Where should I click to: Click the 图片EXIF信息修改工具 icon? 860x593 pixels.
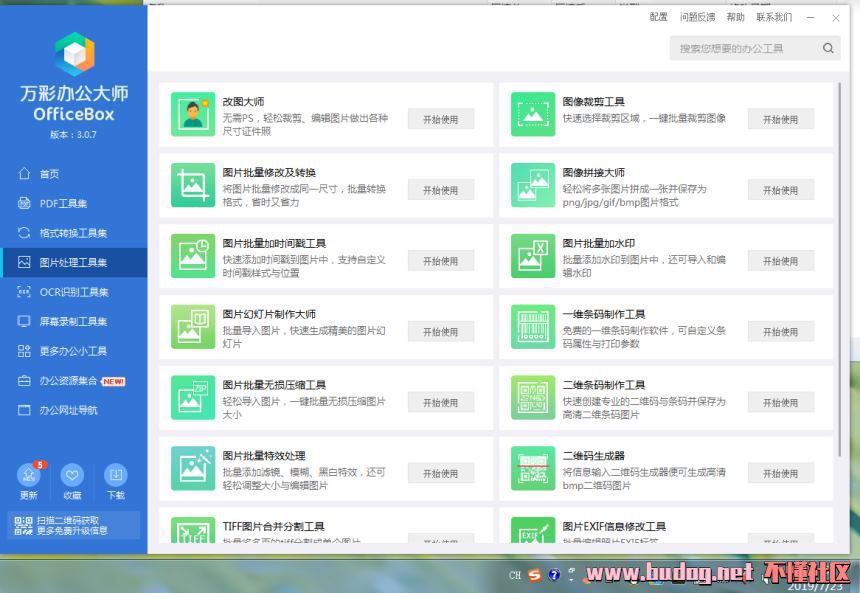pyautogui.click(x=533, y=530)
